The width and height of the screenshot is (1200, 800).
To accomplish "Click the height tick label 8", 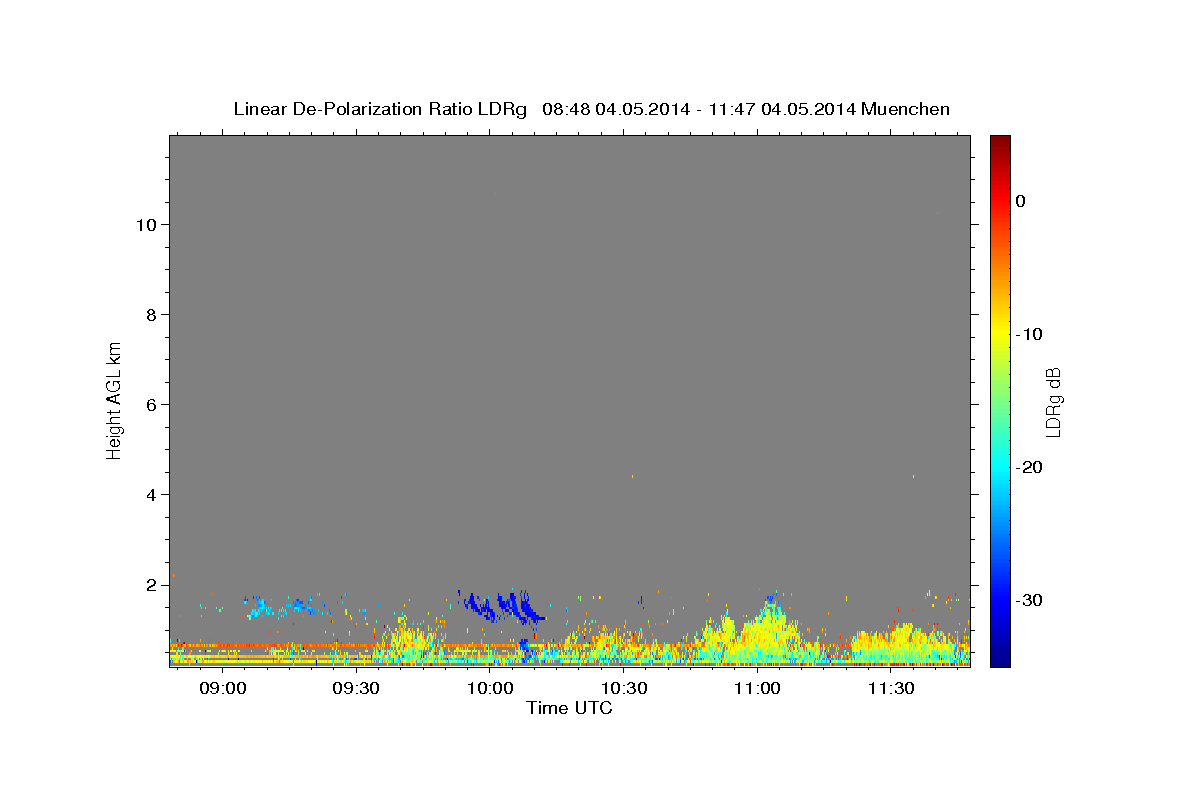I will tap(151, 315).
